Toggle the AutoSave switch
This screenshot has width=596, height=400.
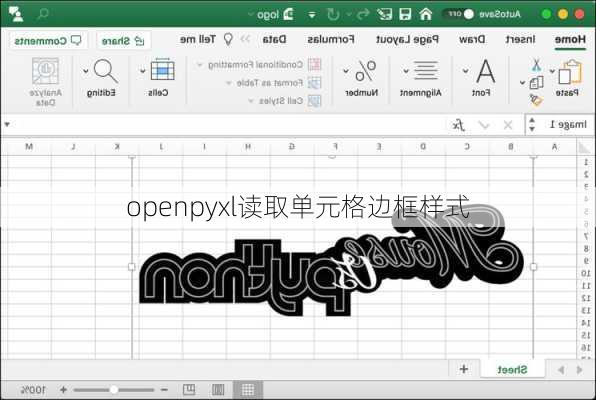pyautogui.click(x=458, y=14)
